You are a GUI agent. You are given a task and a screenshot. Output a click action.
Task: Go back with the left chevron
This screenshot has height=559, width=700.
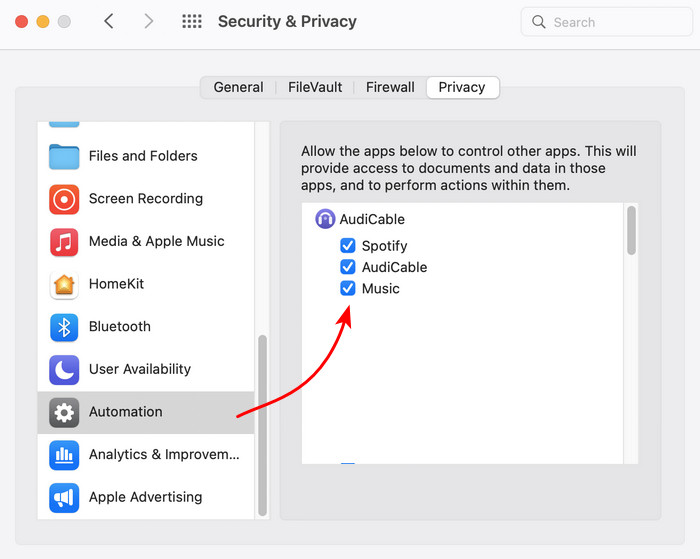point(109,21)
